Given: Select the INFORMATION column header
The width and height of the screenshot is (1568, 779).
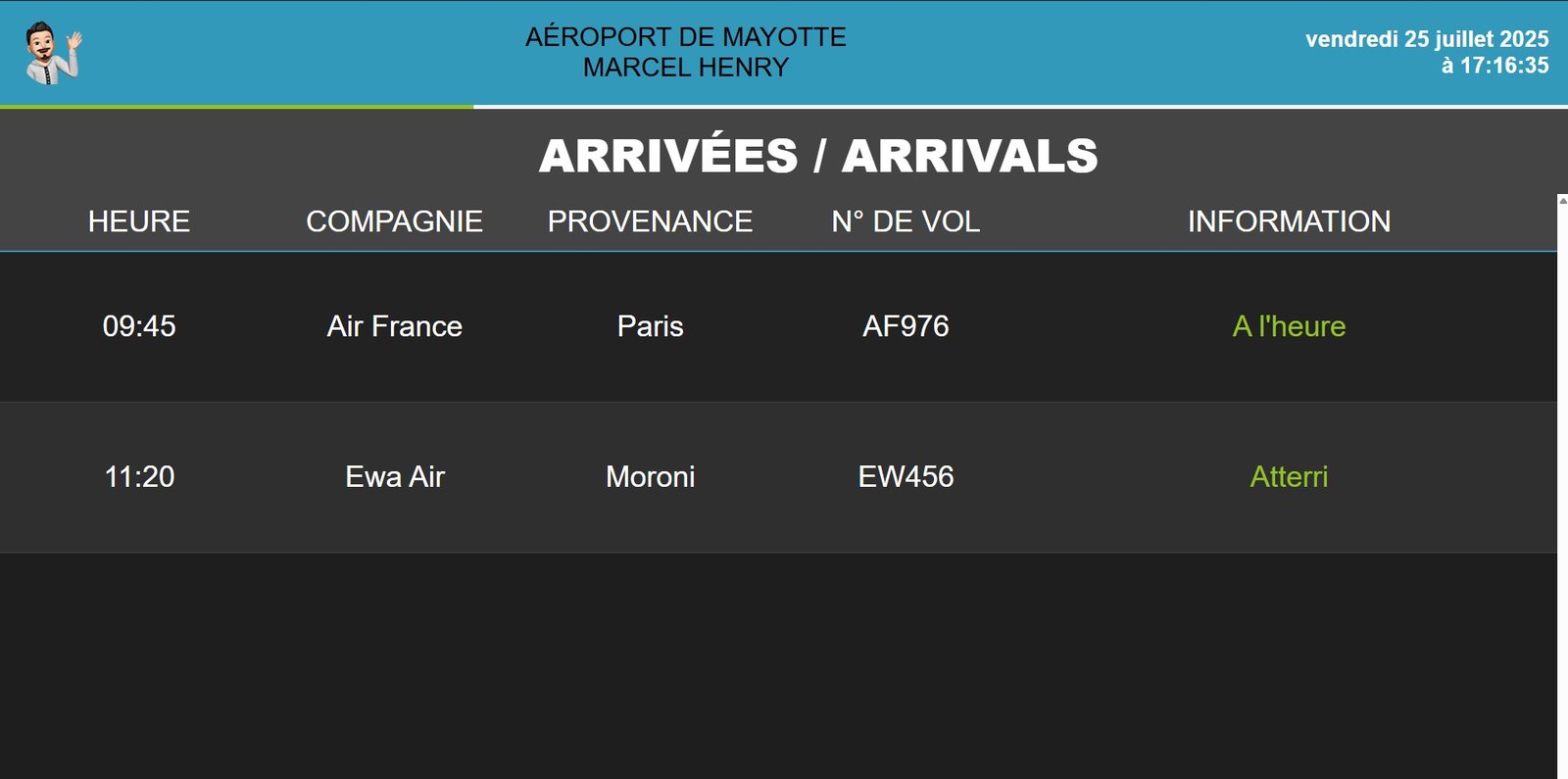Looking at the screenshot, I should tap(1289, 221).
